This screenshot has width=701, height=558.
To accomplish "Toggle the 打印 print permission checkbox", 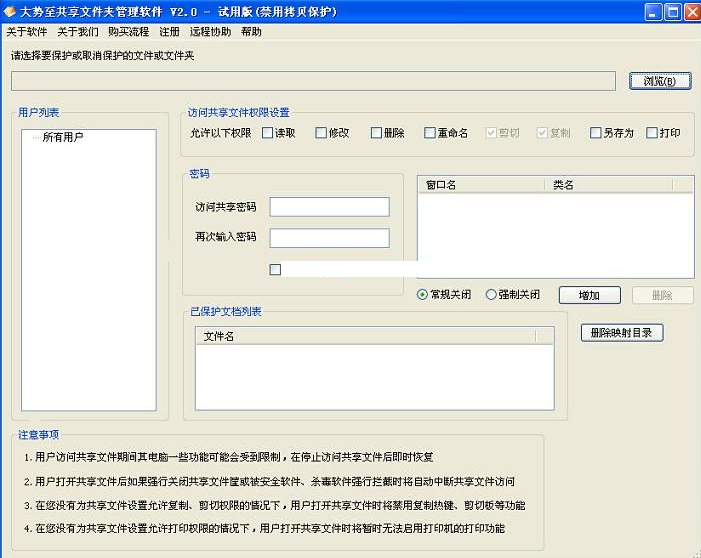I will coord(652,133).
